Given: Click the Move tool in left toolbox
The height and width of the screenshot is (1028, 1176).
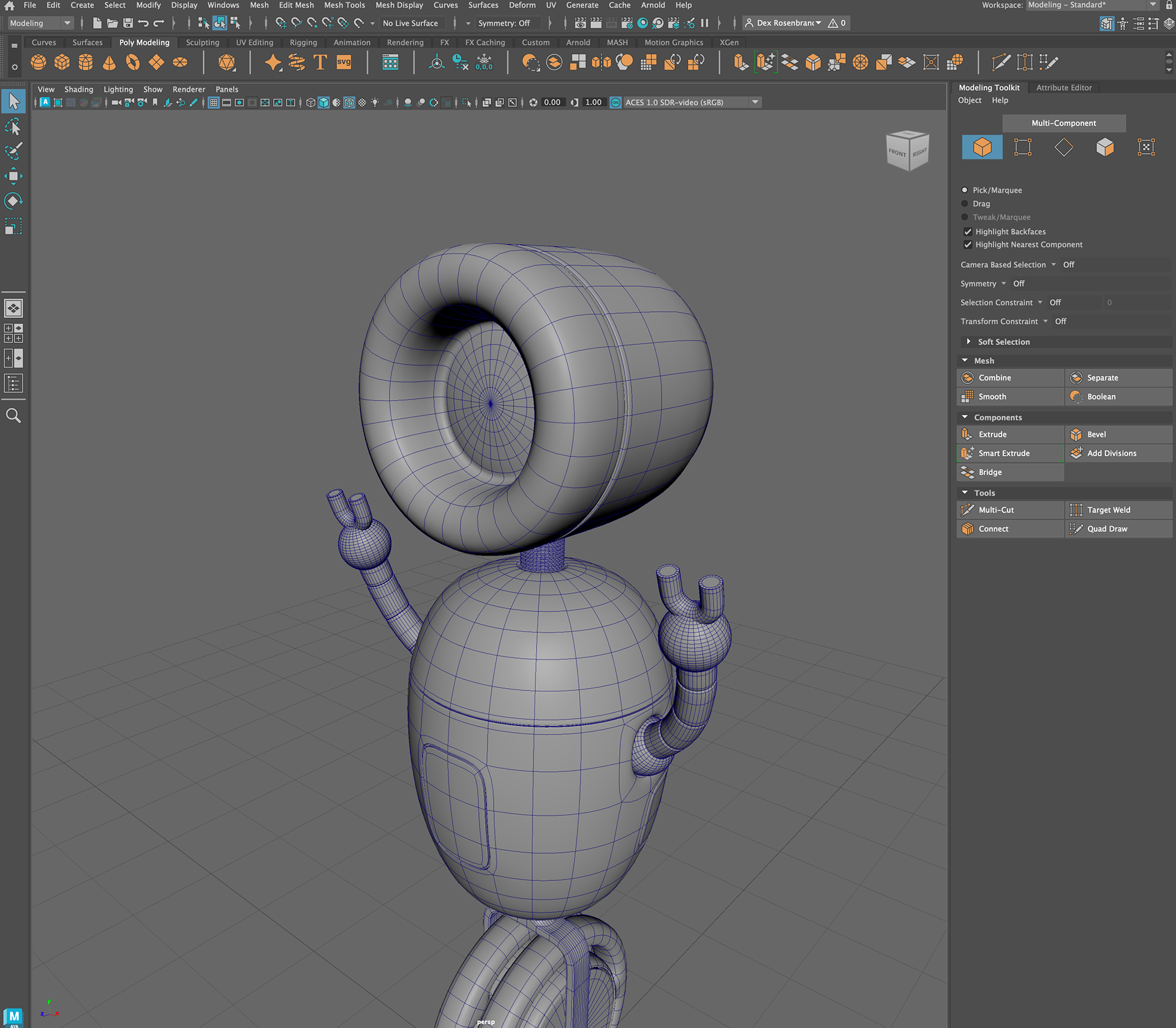Looking at the screenshot, I should (13, 176).
